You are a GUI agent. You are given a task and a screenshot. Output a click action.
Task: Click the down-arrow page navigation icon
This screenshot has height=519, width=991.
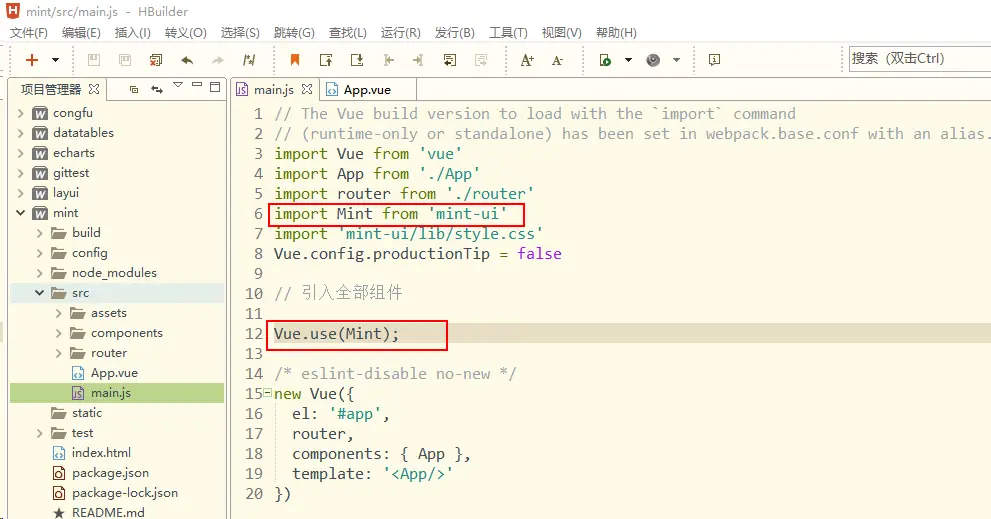[x=357, y=60]
